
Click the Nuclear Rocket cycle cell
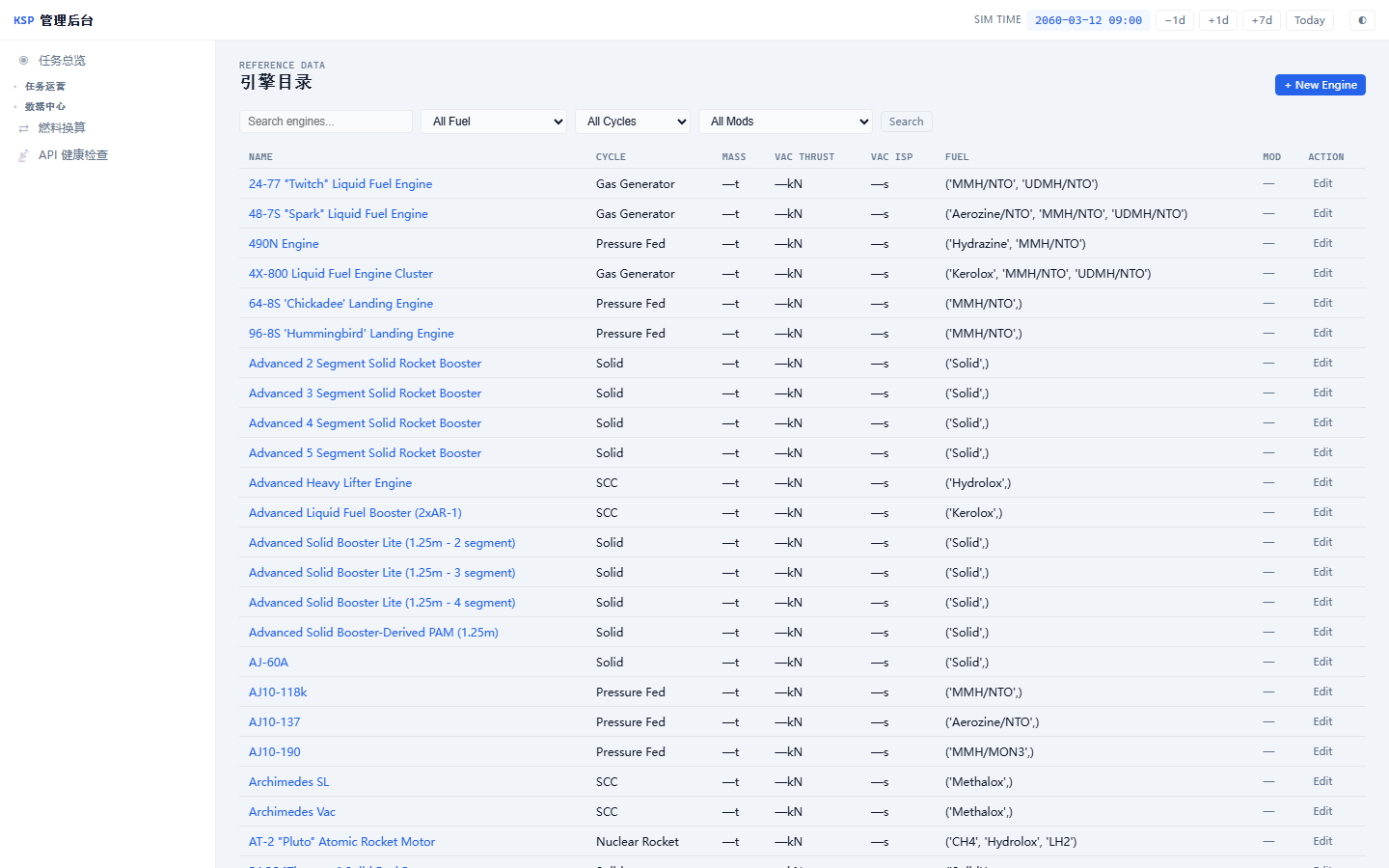tap(638, 842)
